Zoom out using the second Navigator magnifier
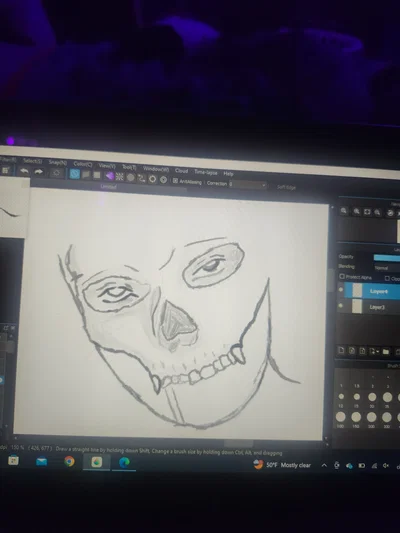The image size is (400, 533). point(356,211)
